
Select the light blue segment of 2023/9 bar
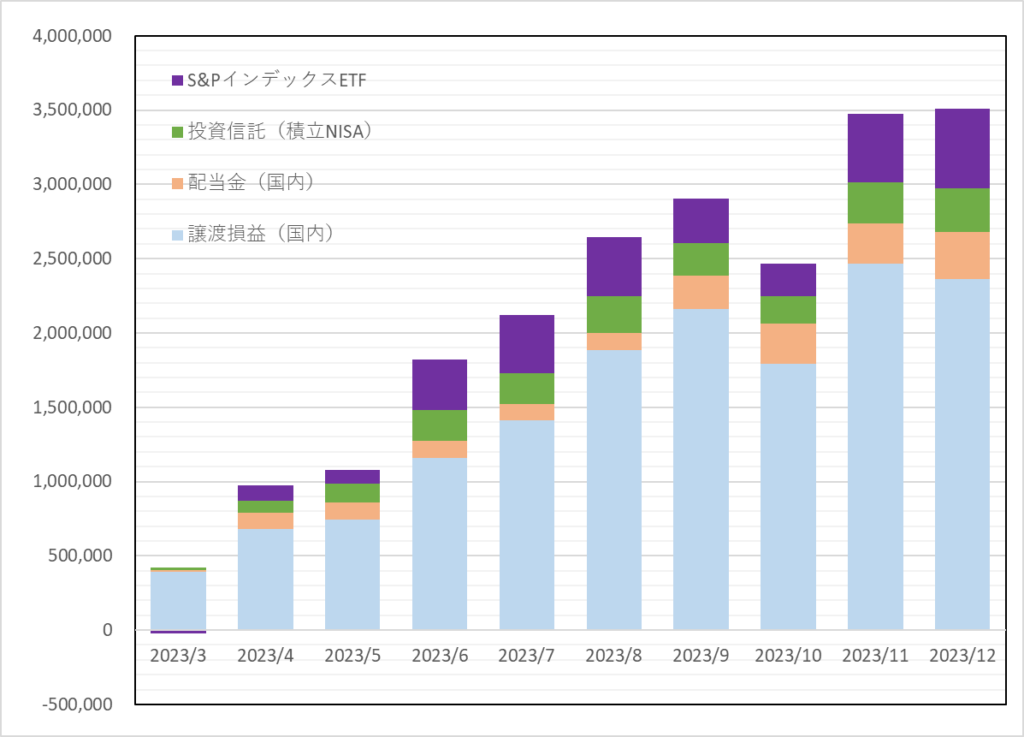701,469
